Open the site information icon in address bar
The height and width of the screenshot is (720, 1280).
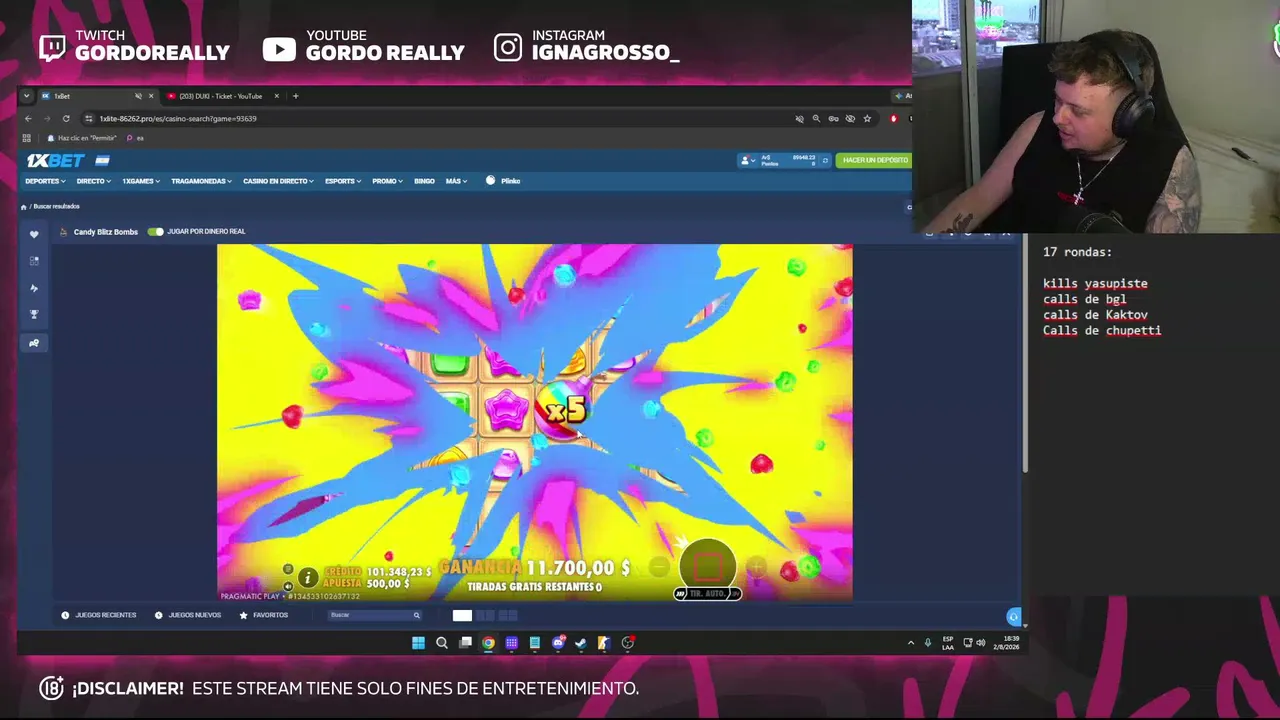tap(89, 118)
